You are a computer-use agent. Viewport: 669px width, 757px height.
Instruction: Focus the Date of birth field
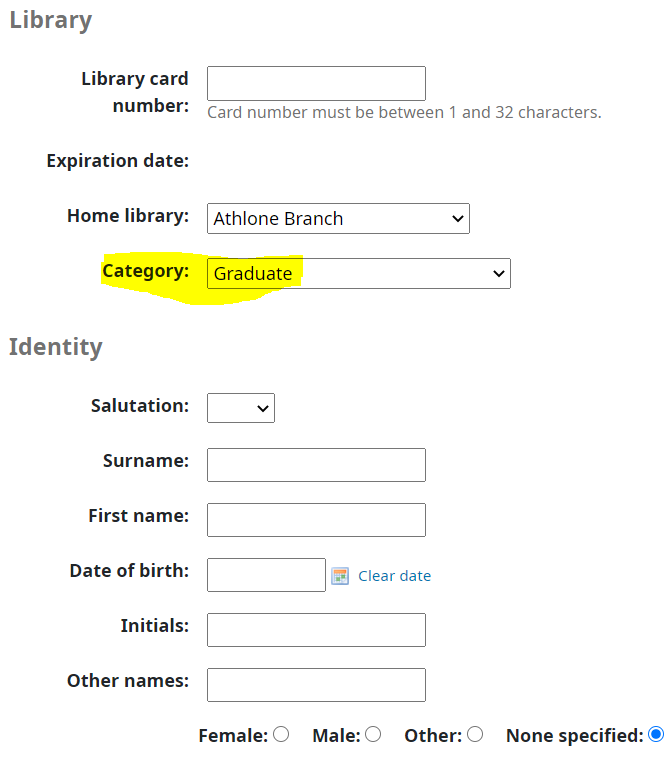click(x=266, y=575)
